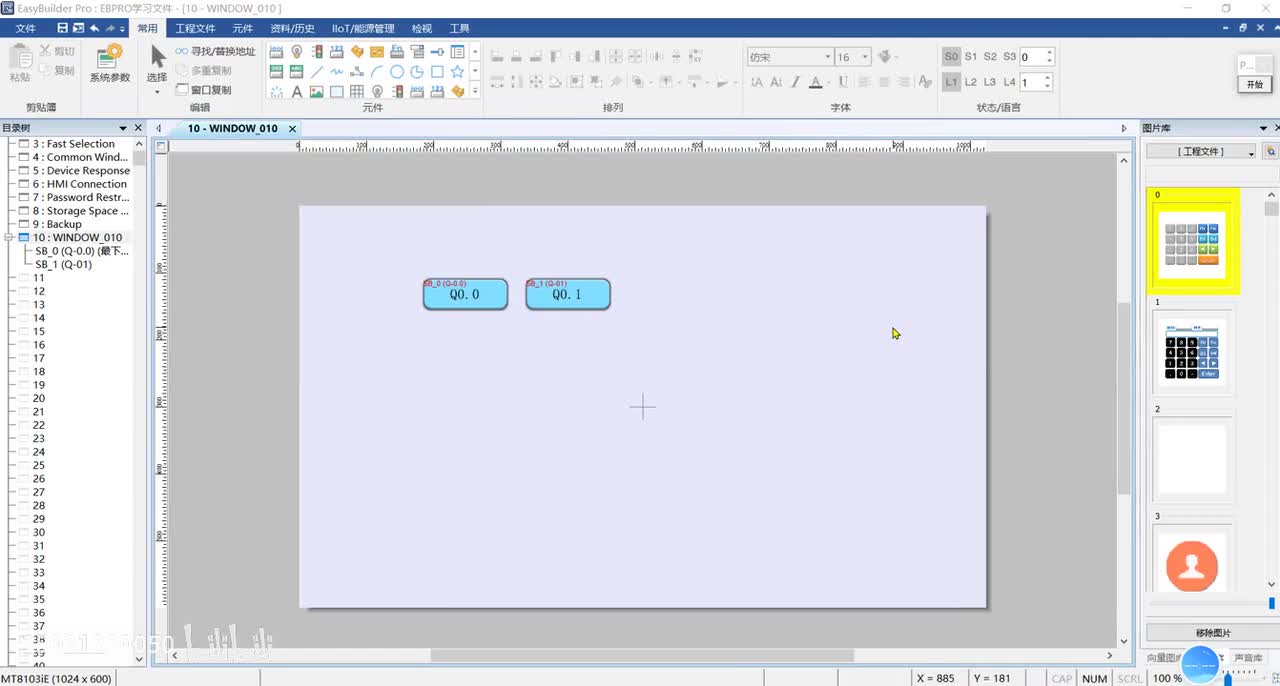The height and width of the screenshot is (686, 1280).
Task: Click the 移除图片 button
Action: click(1212, 633)
